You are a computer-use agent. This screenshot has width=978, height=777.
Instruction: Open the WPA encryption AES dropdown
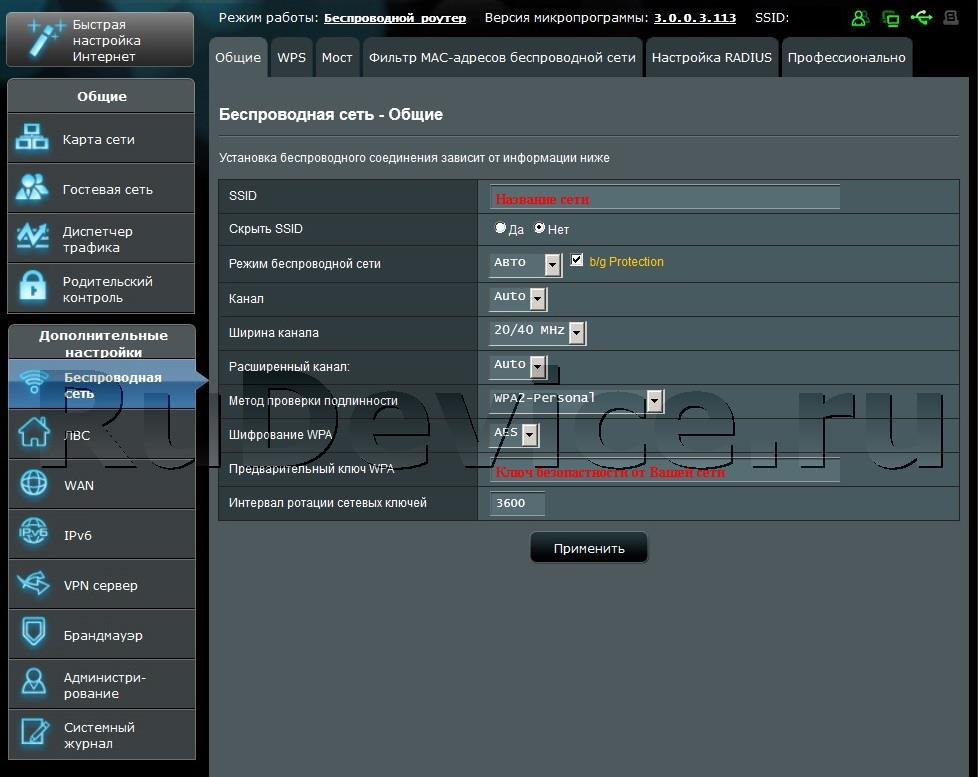[x=515, y=434]
